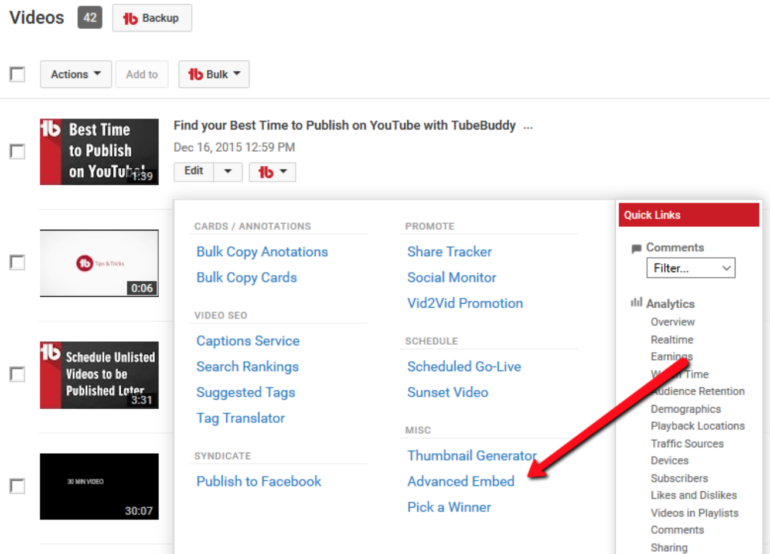Select checkbox for Schedule Unlisted Videos video
The image size is (770, 554).
click(x=18, y=374)
